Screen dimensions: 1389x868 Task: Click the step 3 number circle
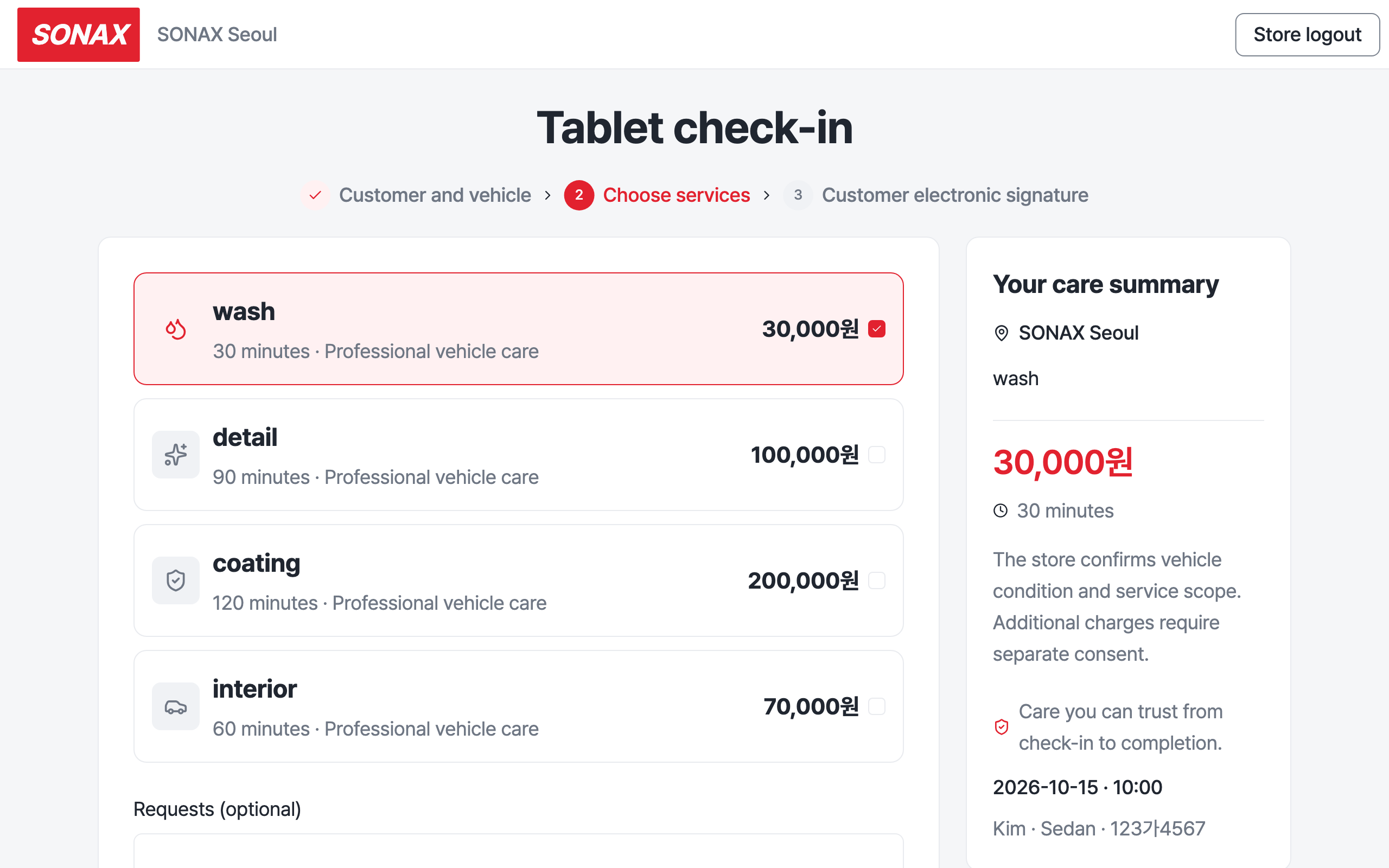click(x=798, y=195)
